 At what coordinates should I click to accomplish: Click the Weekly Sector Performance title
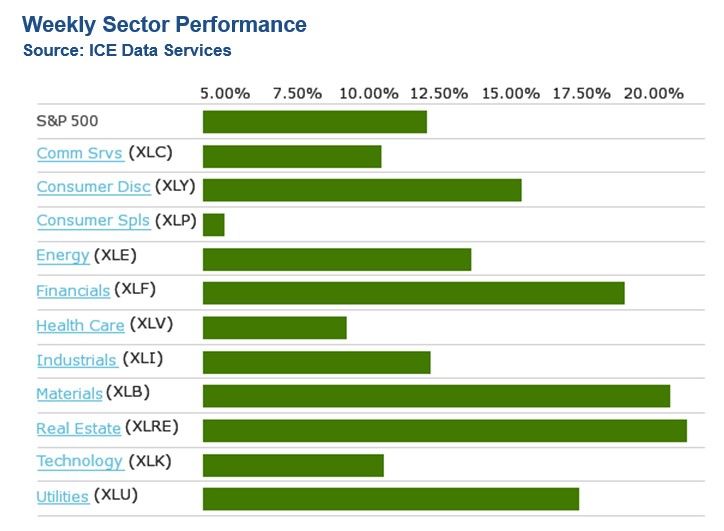pos(164,24)
